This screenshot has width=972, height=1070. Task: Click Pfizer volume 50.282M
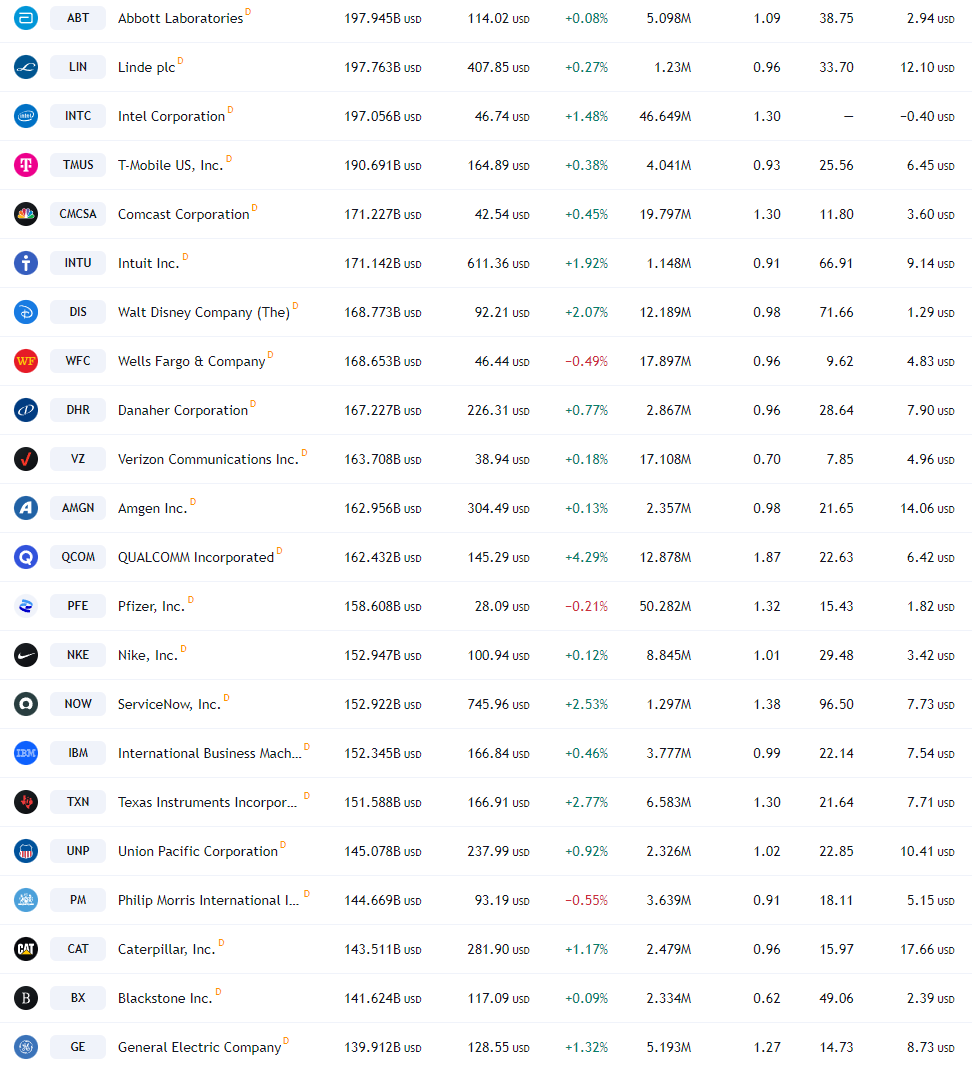666,607
